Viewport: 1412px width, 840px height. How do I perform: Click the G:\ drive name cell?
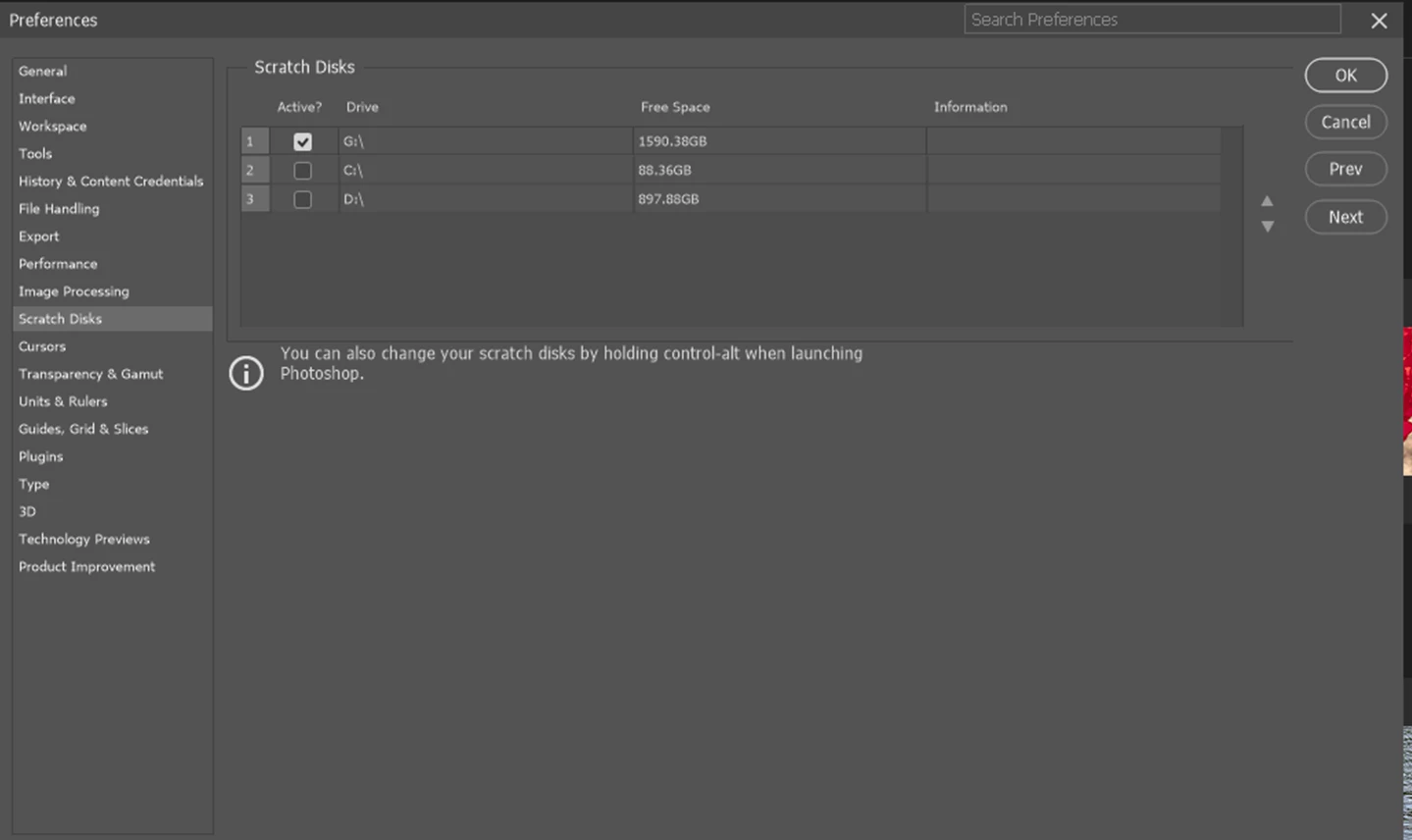point(486,141)
